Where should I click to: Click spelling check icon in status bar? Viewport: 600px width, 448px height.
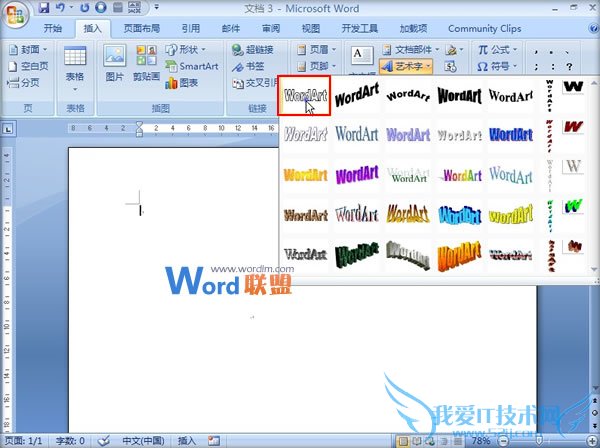point(103,441)
